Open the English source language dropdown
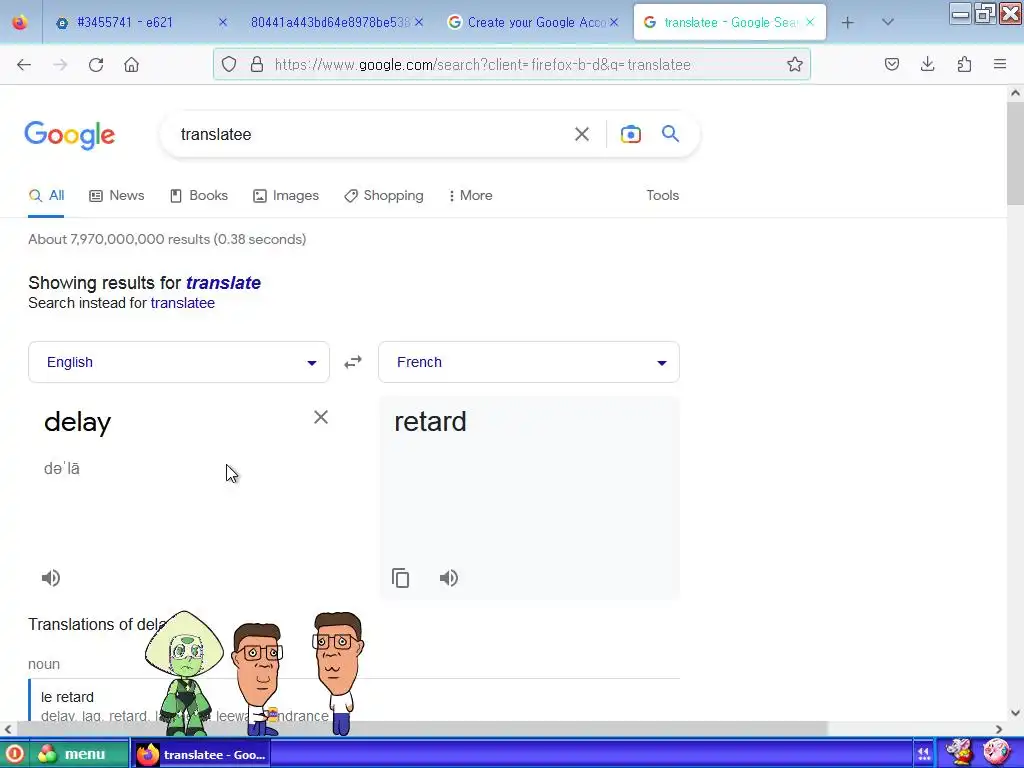Screen dimensions: 1024x768 point(179,362)
